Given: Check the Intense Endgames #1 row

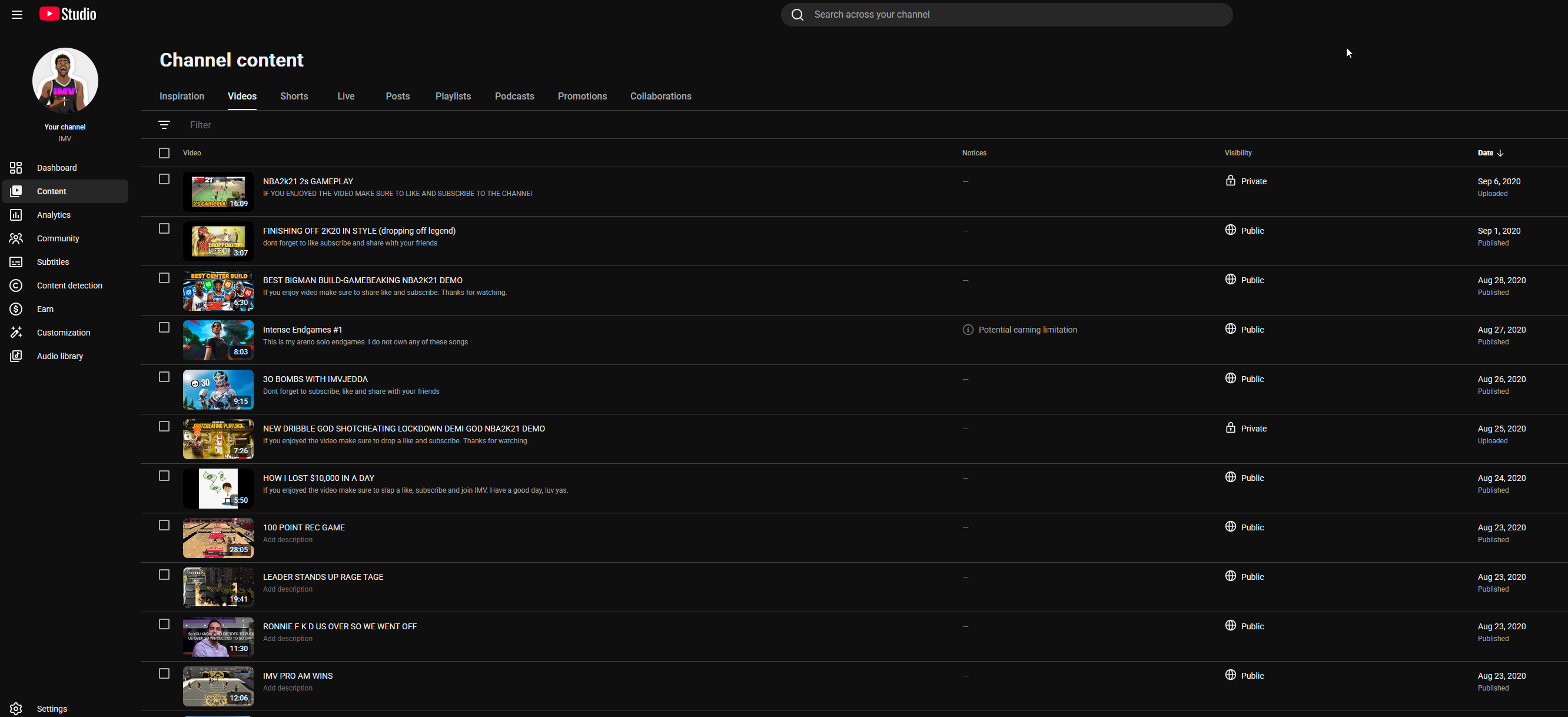Looking at the screenshot, I should coord(164,327).
